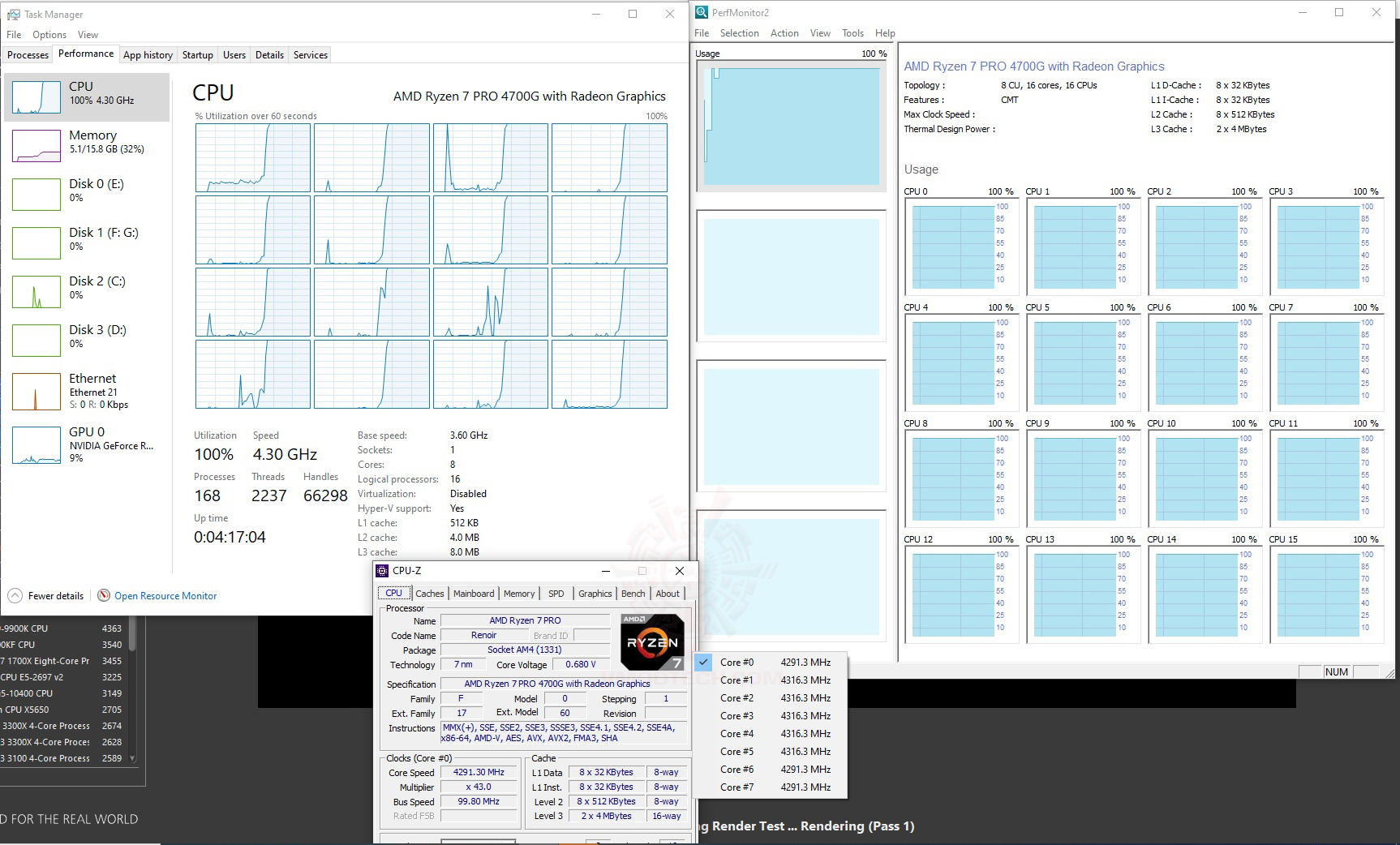
Task: Click the Core Voltage value 0.680 V
Action: pos(581,665)
